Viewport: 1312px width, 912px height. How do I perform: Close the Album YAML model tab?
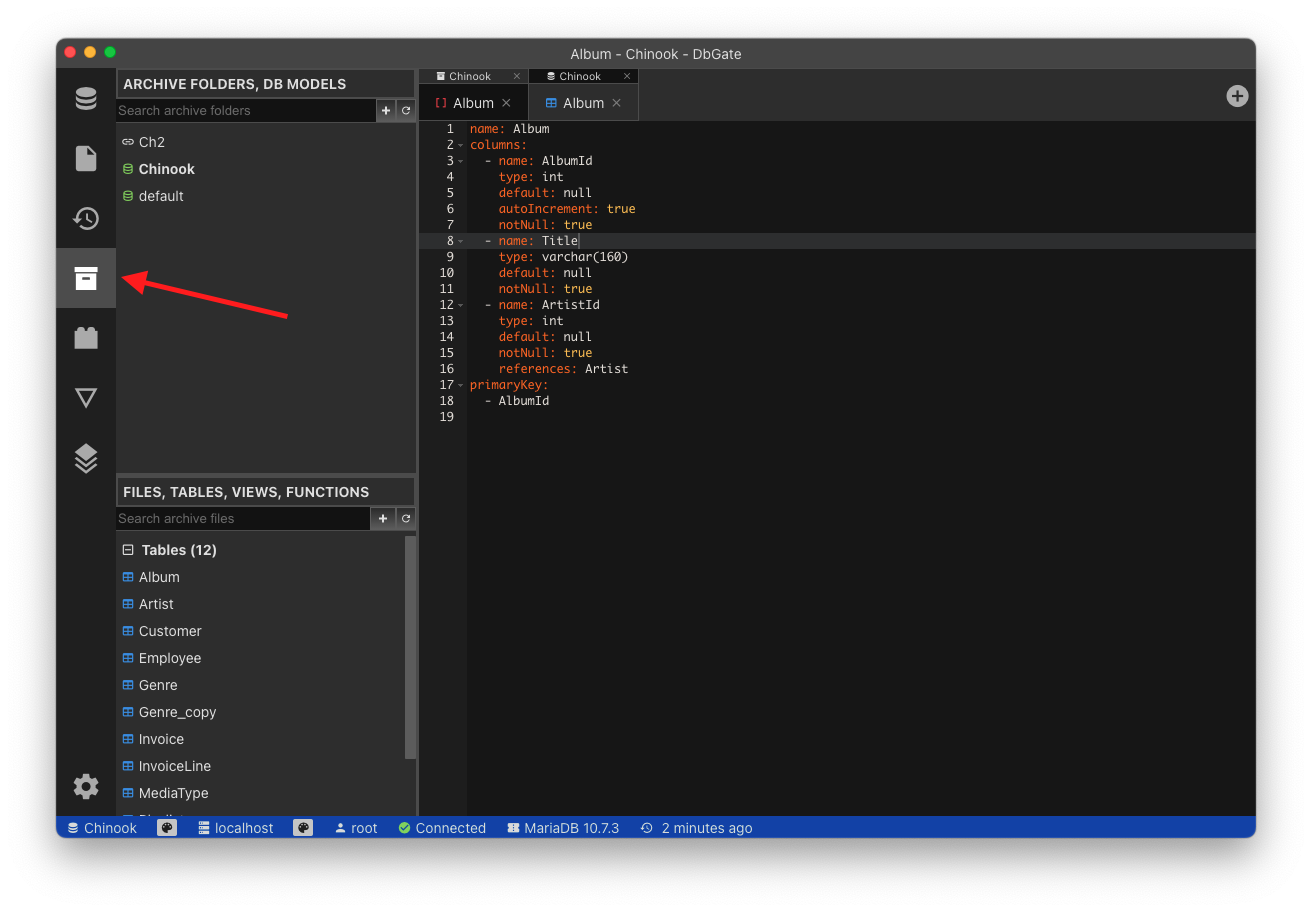tap(506, 103)
